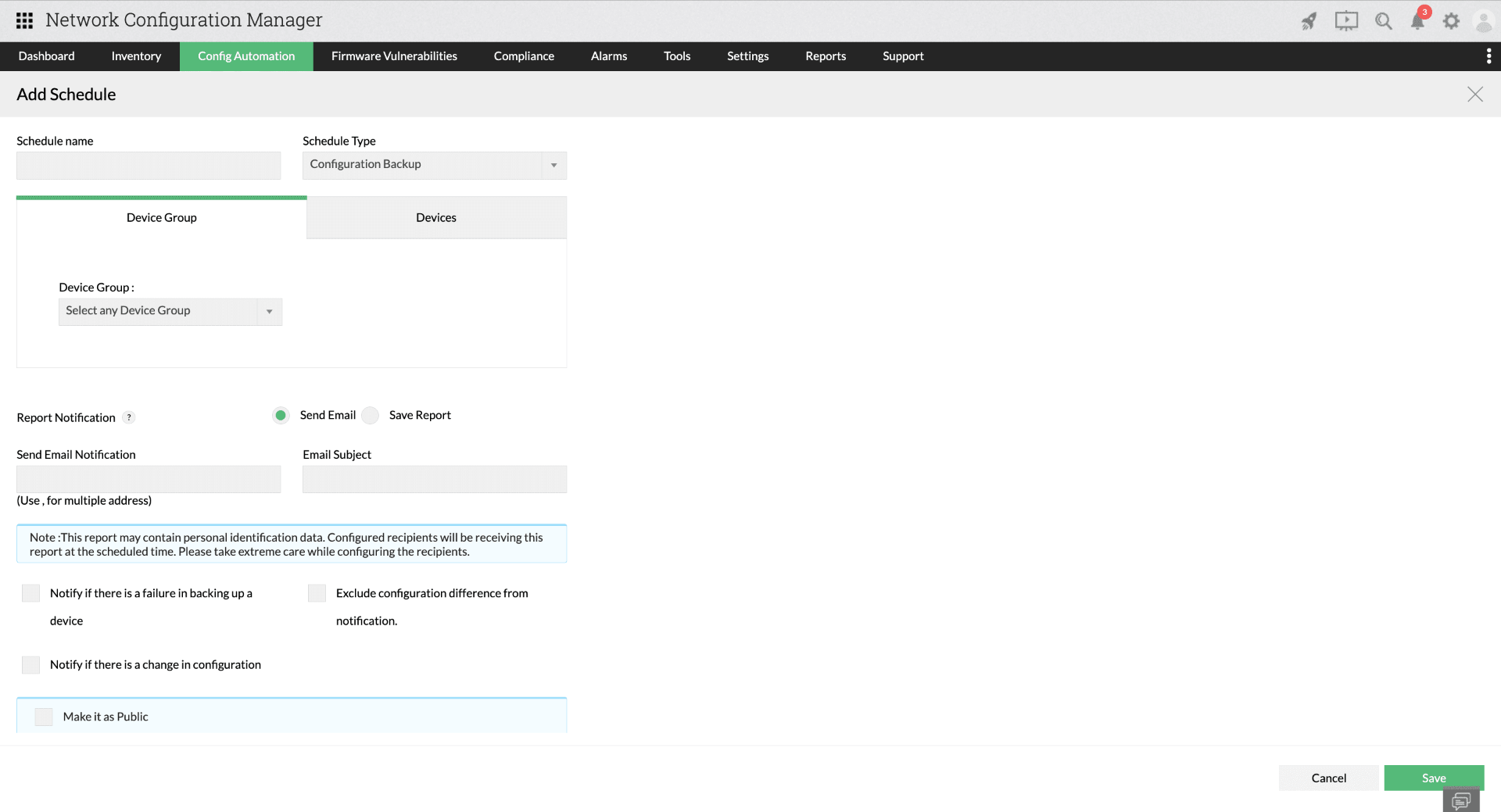This screenshot has height=812, width=1501.
Task: Switch to the Device Group tab
Action: coord(162,218)
